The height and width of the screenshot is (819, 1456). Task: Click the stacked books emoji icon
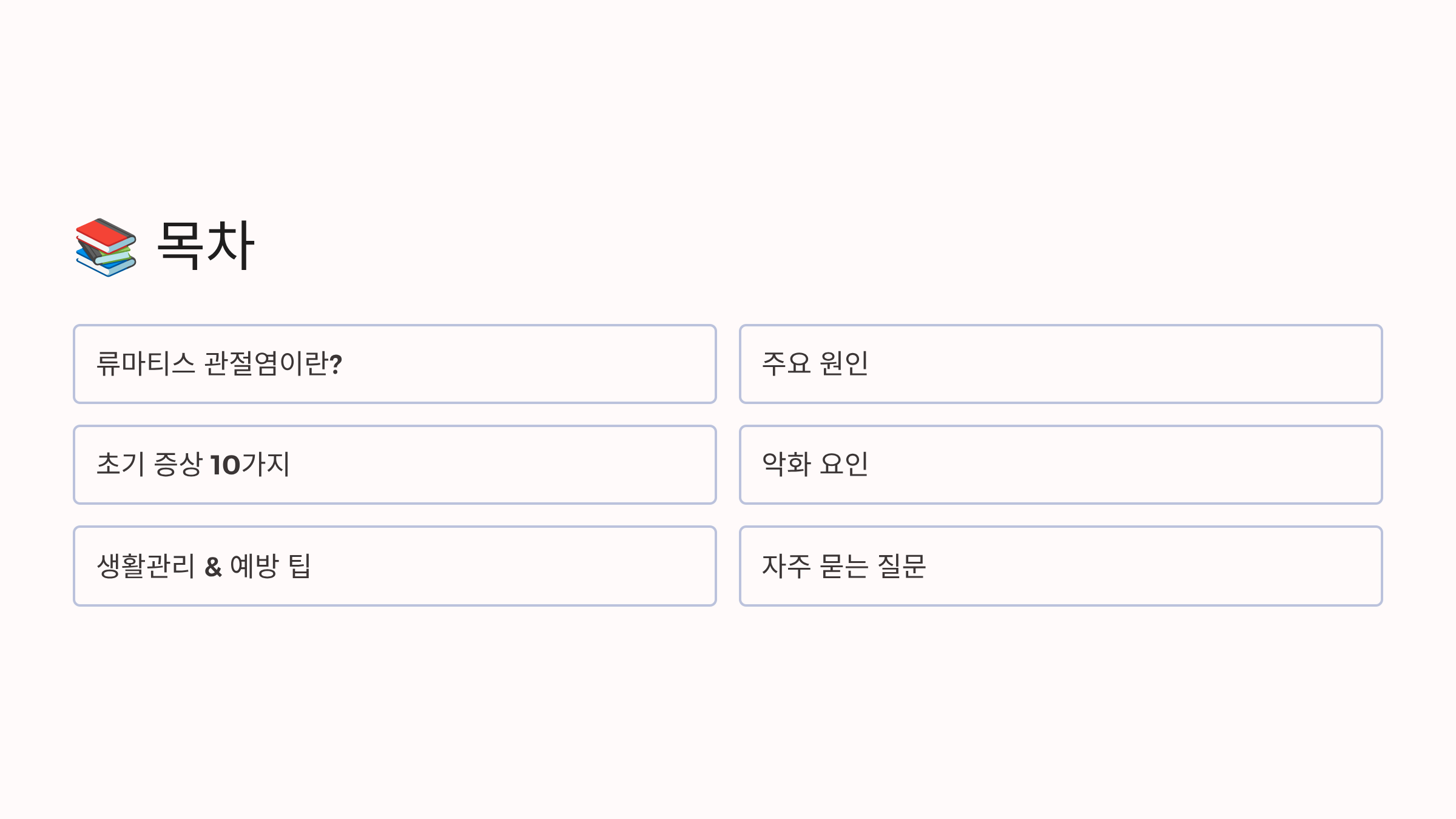[x=106, y=248]
